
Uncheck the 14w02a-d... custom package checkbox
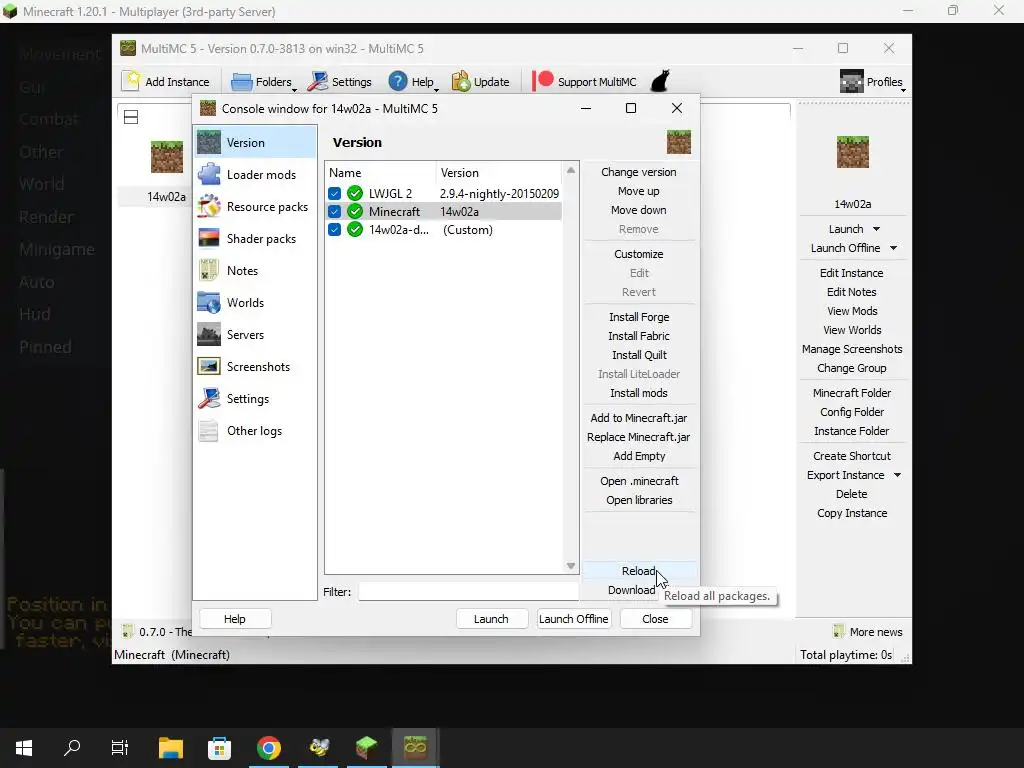pyautogui.click(x=334, y=230)
